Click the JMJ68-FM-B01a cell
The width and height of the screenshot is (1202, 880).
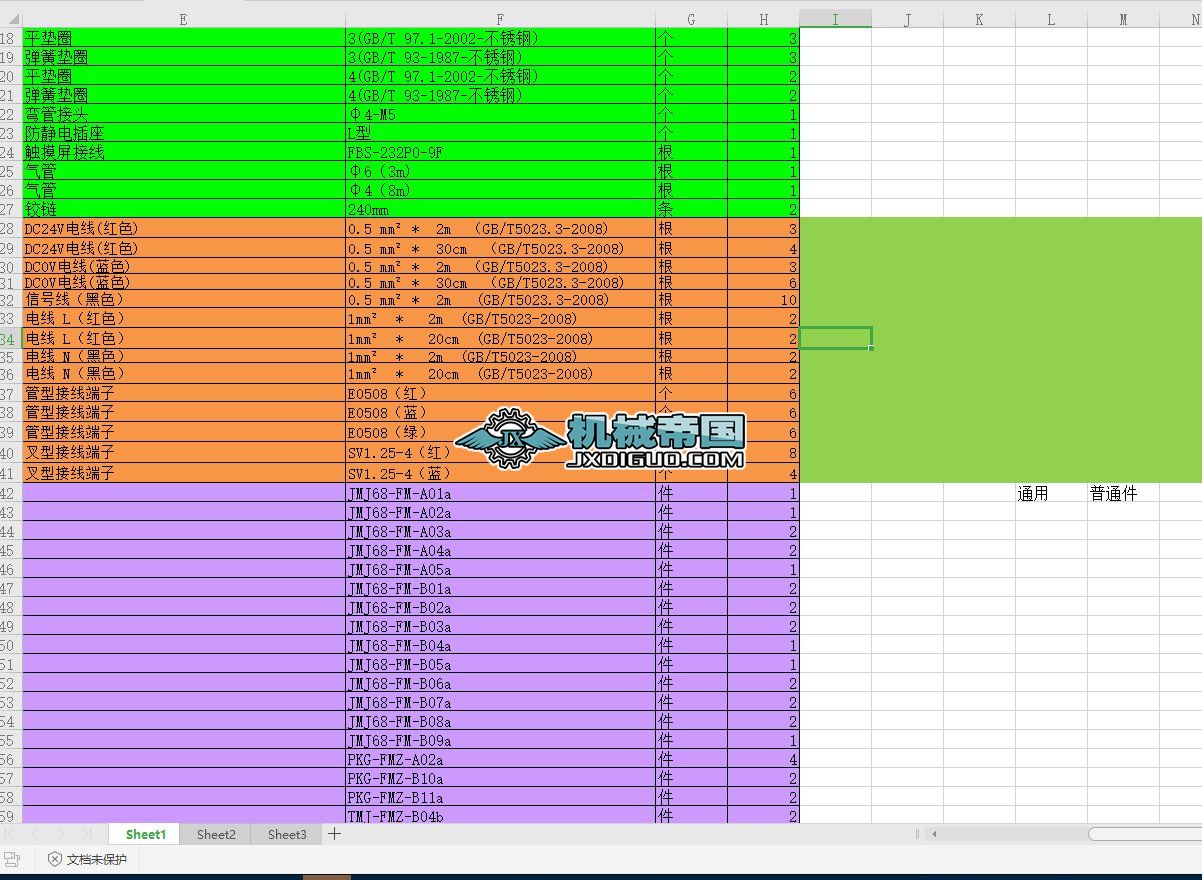tap(500, 588)
